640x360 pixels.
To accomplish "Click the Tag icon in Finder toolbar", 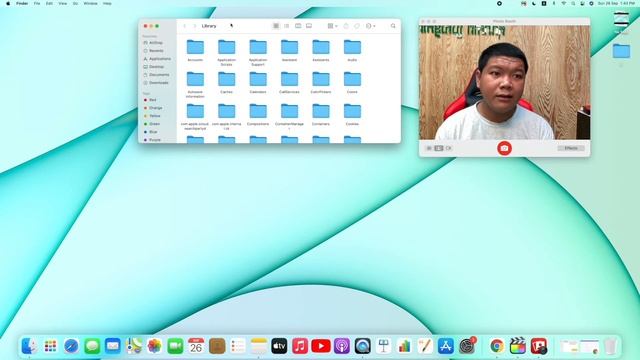I will coord(357,26).
